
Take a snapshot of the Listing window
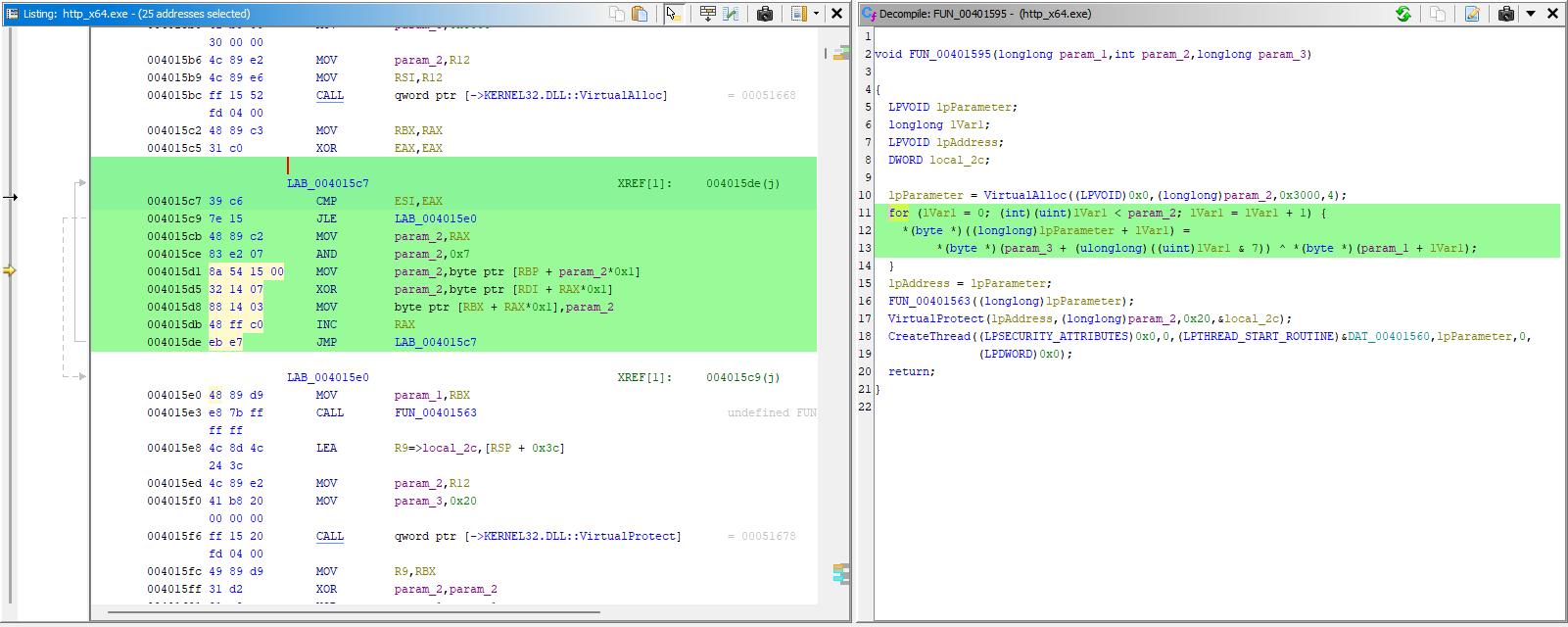click(765, 14)
